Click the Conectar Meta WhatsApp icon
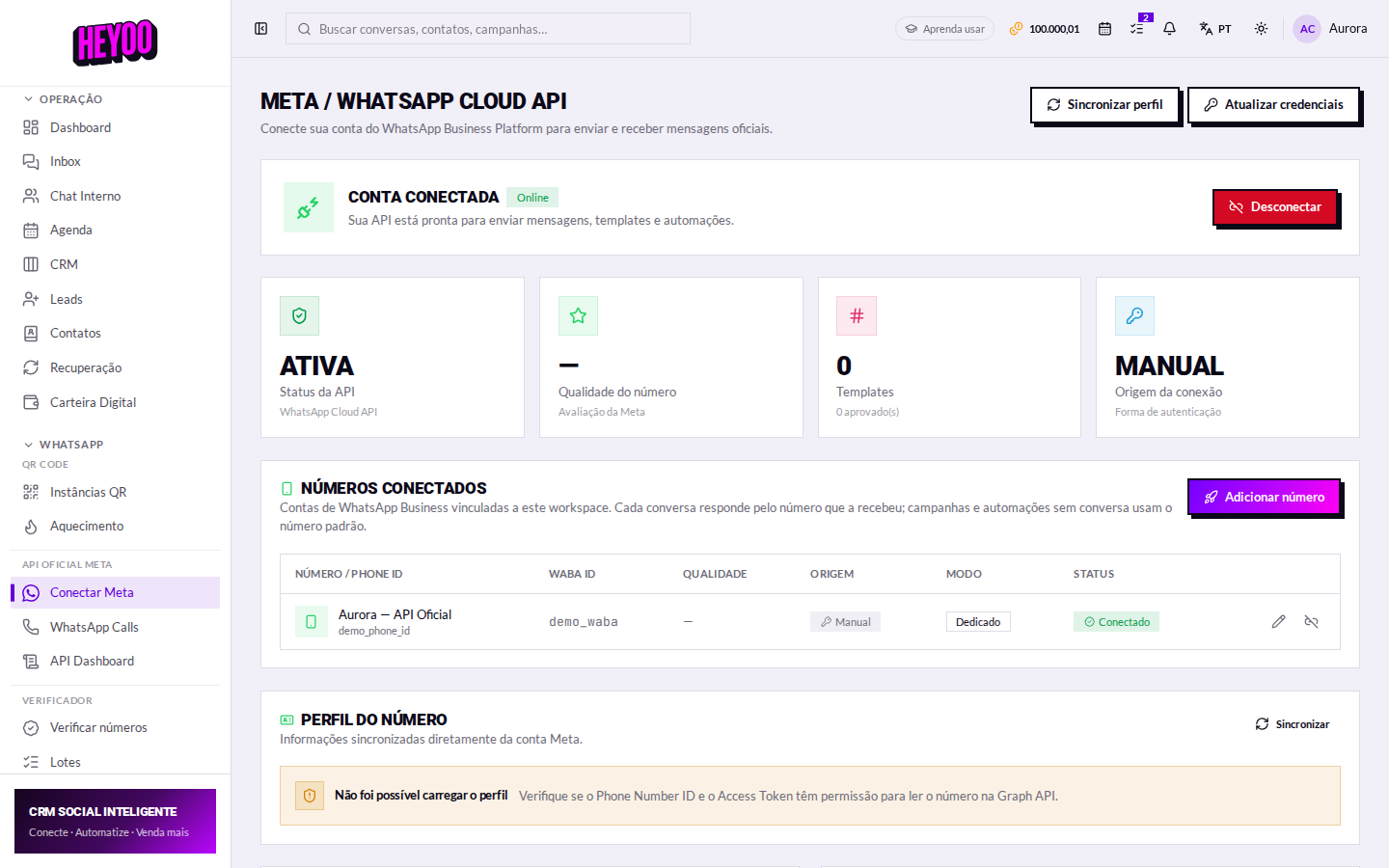This screenshot has height=868, width=1389. 31,593
